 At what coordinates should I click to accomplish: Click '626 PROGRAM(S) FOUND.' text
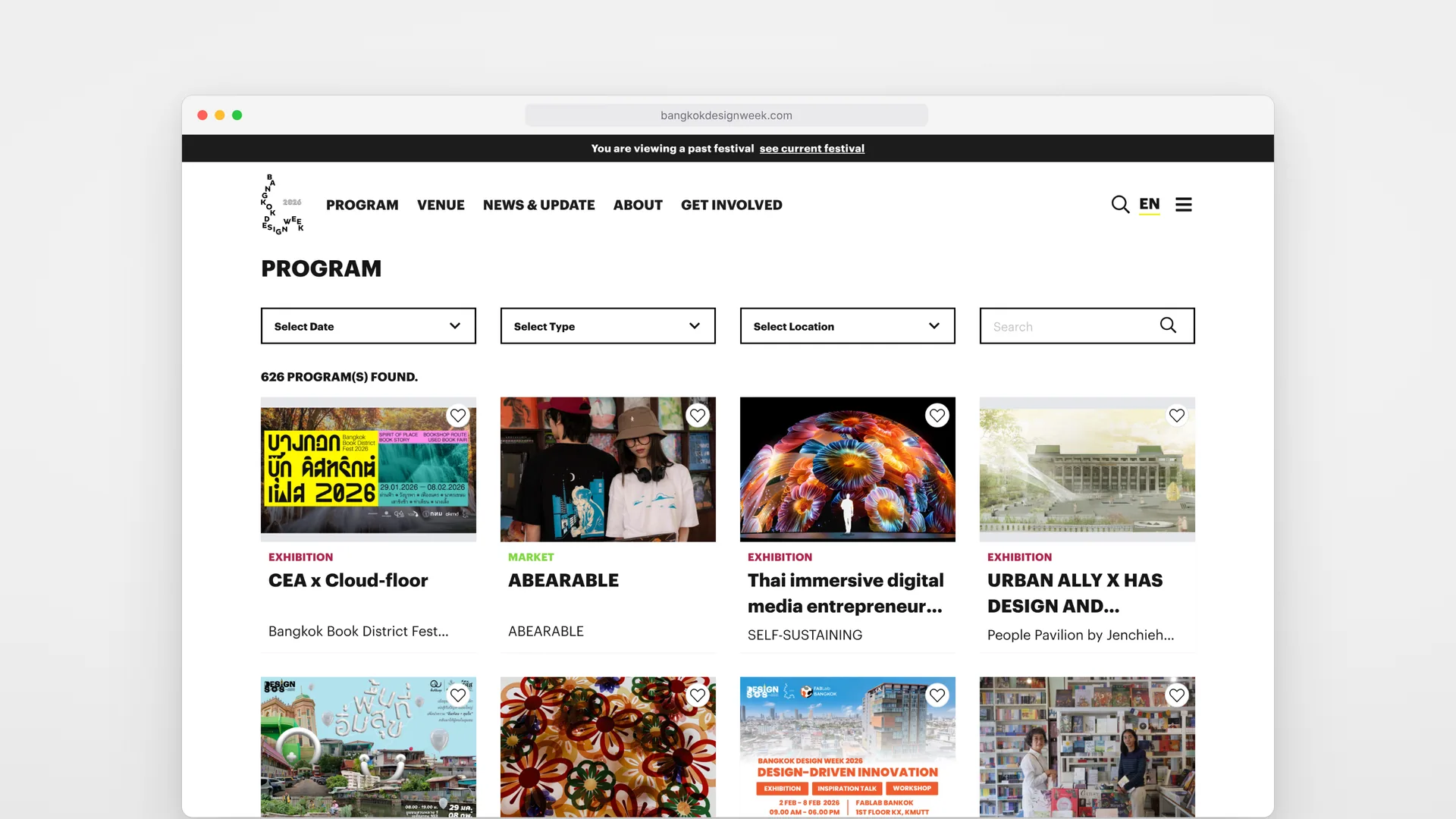click(x=339, y=377)
